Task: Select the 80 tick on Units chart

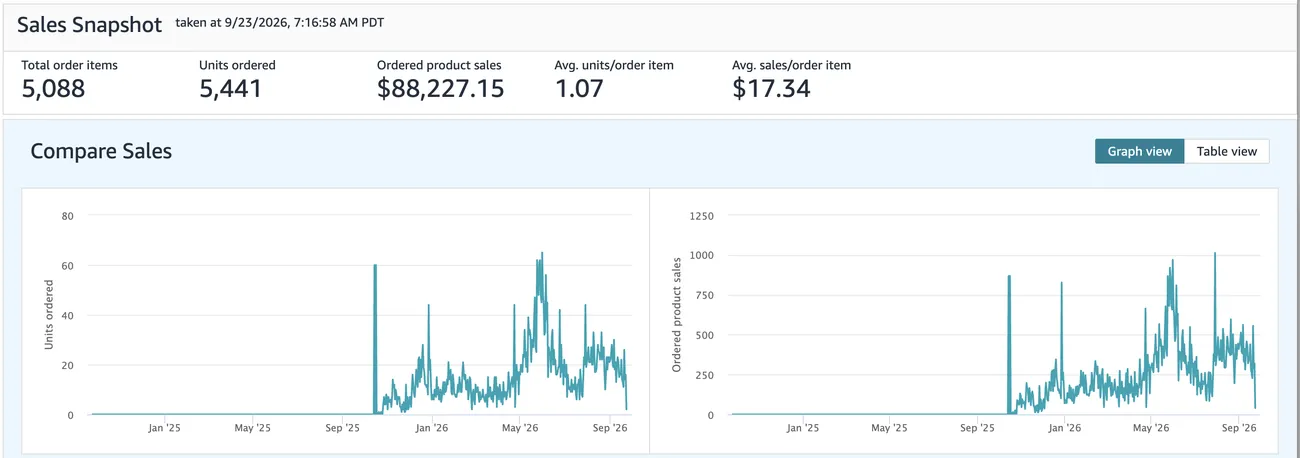Action: [68, 215]
